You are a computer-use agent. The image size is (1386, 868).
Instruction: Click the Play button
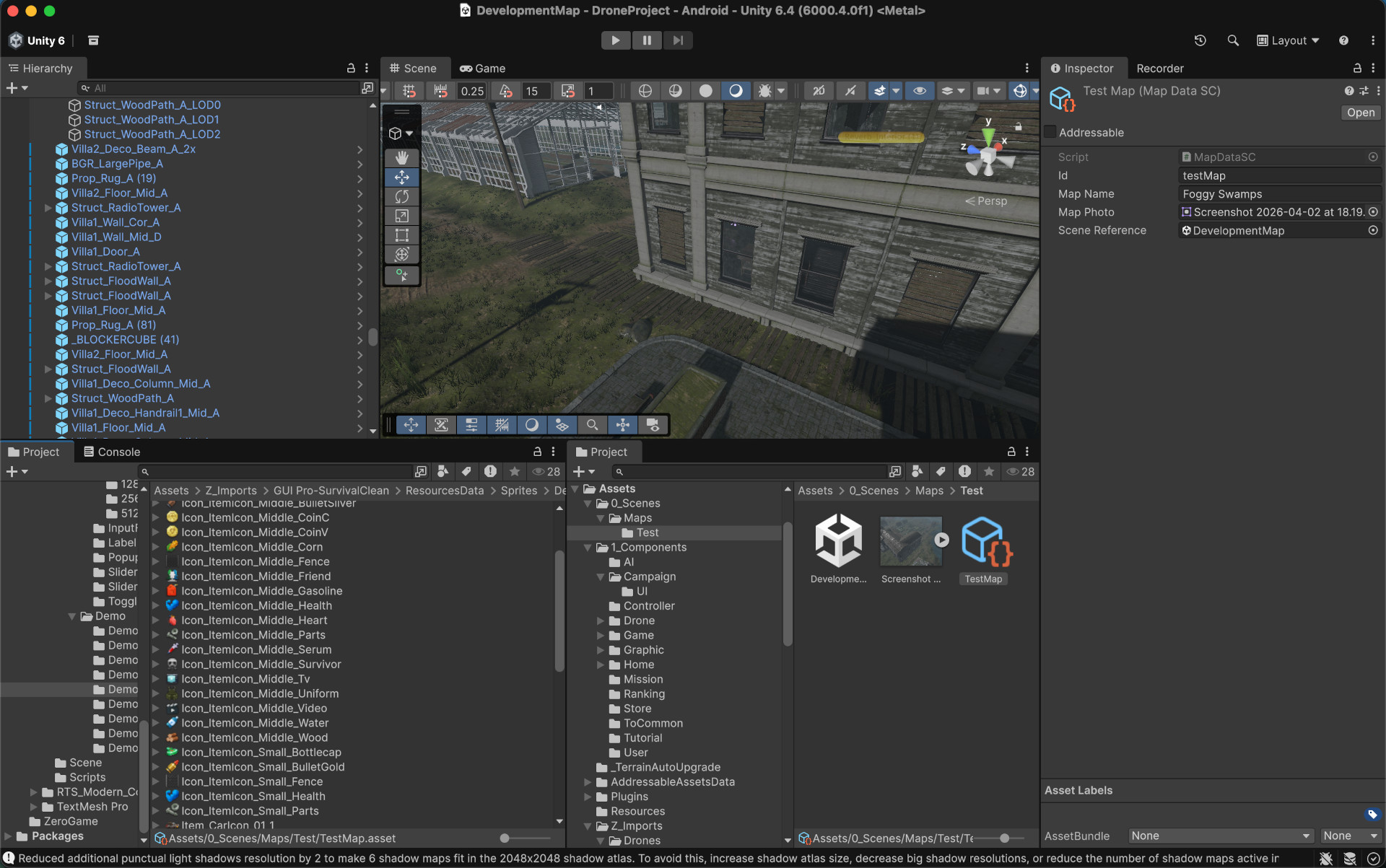point(615,40)
